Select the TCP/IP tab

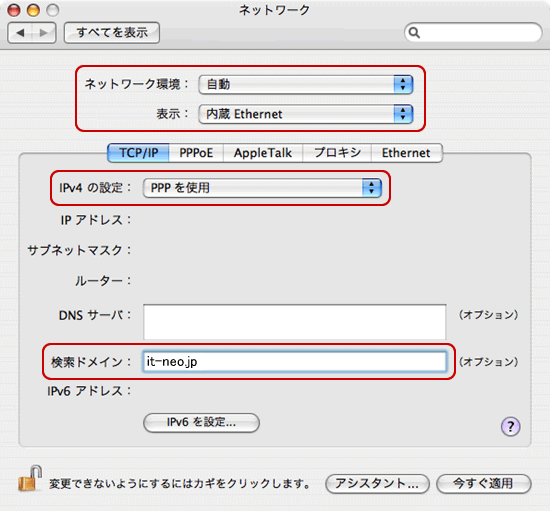138,153
